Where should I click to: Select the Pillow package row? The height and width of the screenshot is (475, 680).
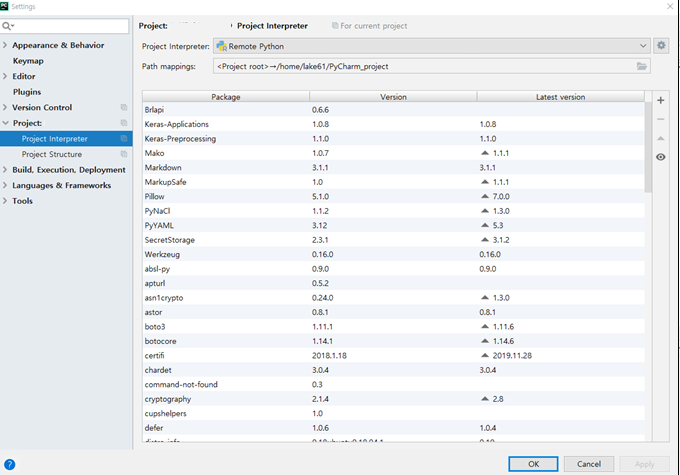pyautogui.click(x=393, y=197)
